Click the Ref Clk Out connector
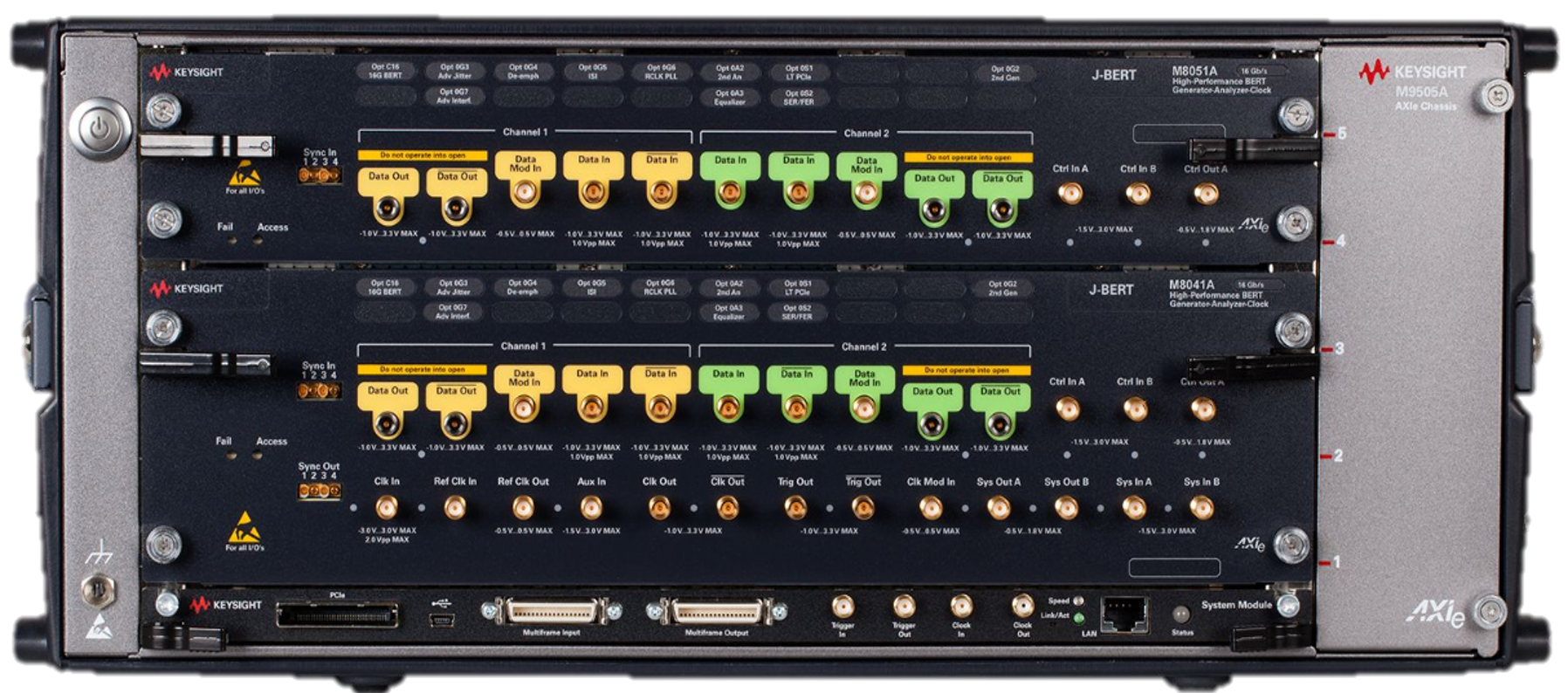 [x=523, y=507]
